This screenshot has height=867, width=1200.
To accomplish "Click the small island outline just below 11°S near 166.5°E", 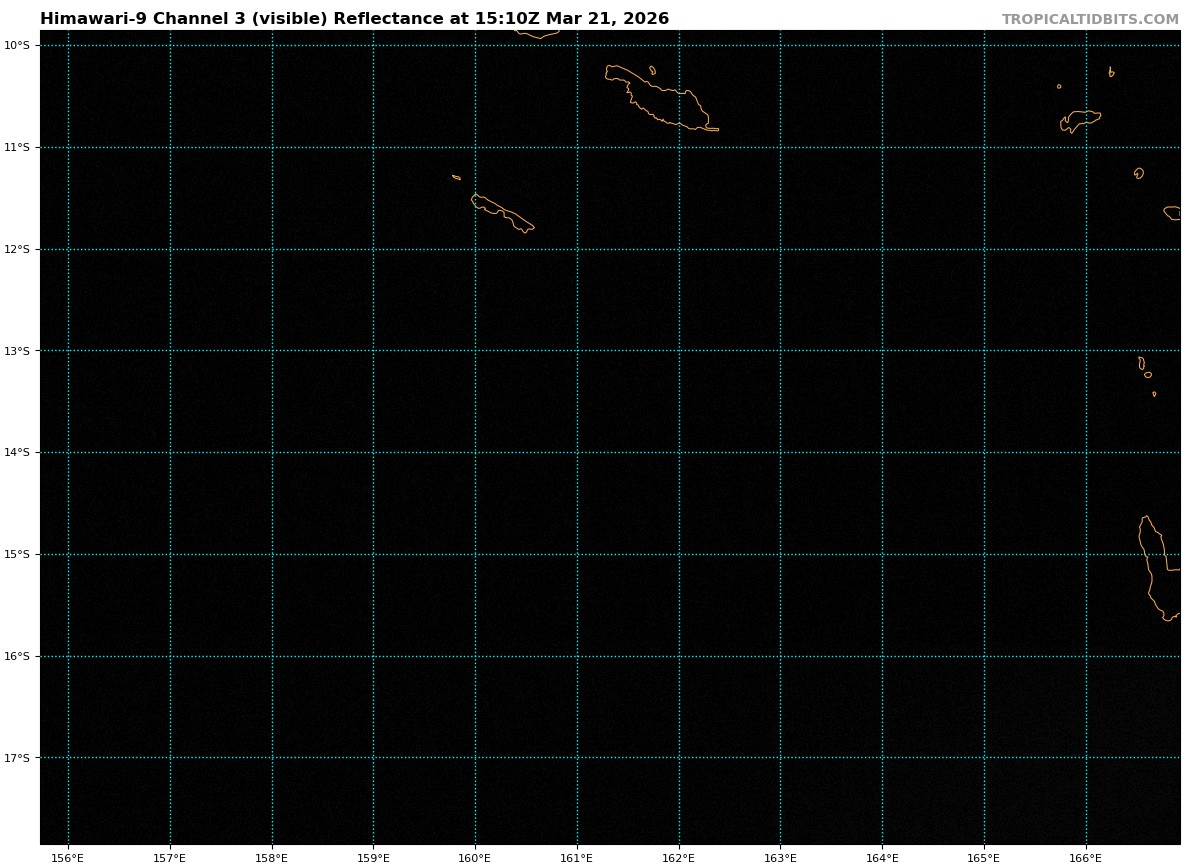I will 1139,173.
